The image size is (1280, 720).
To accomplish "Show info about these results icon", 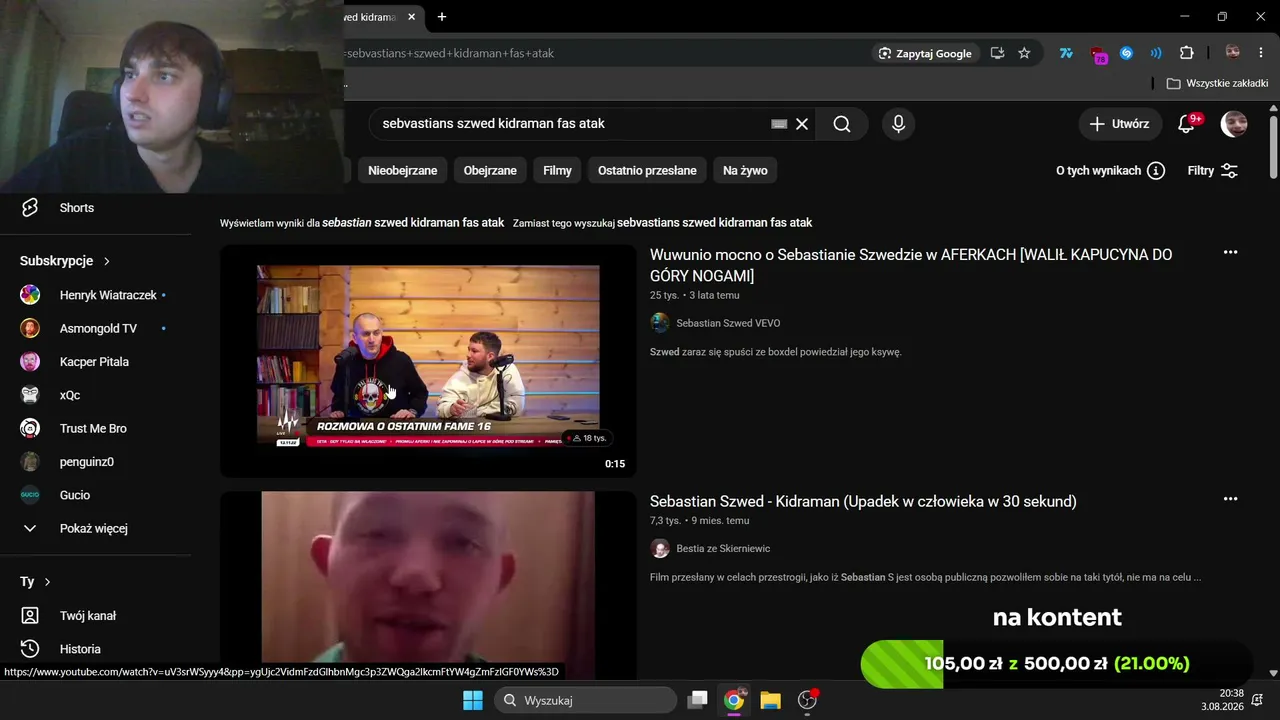I will pyautogui.click(x=1156, y=171).
